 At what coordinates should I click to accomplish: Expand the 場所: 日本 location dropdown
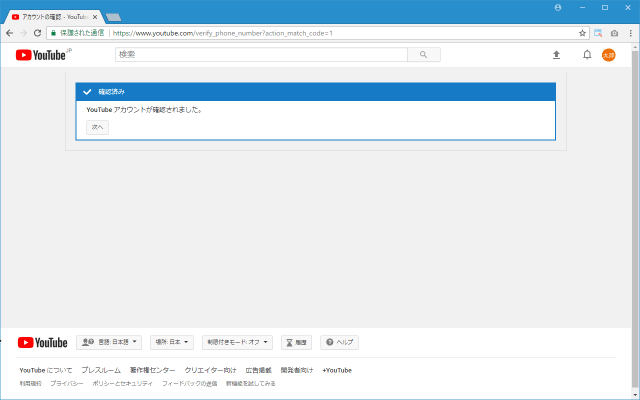pos(172,342)
